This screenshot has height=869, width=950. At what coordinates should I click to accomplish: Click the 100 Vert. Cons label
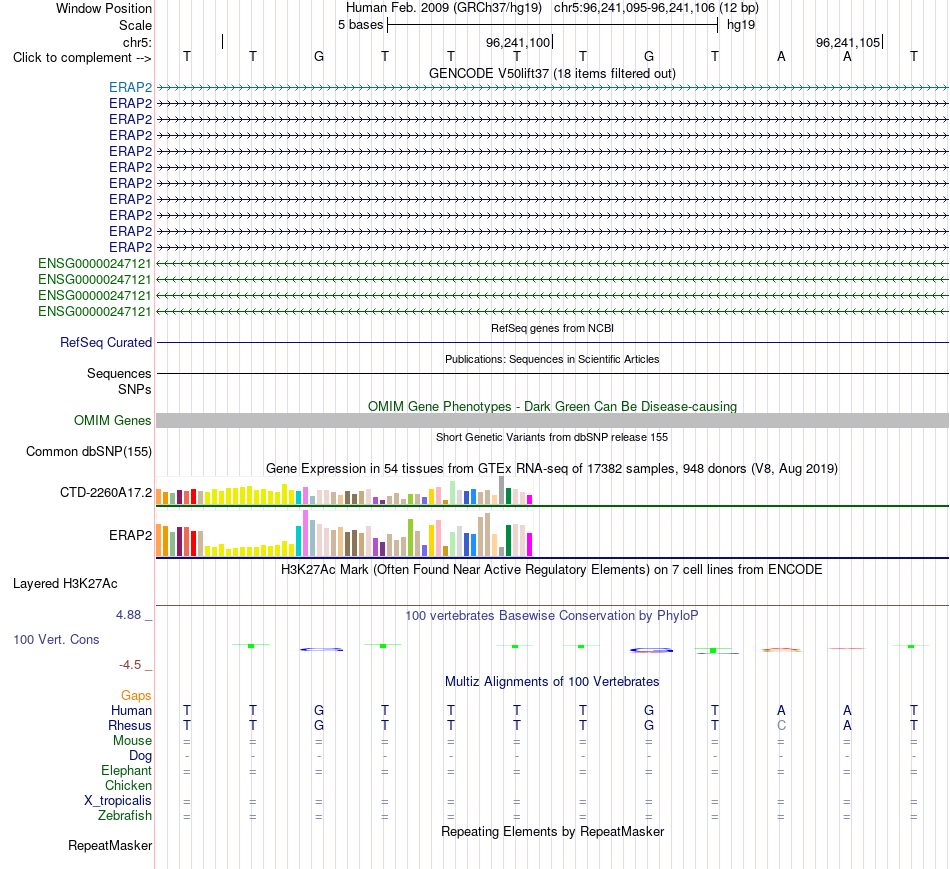tap(56, 639)
